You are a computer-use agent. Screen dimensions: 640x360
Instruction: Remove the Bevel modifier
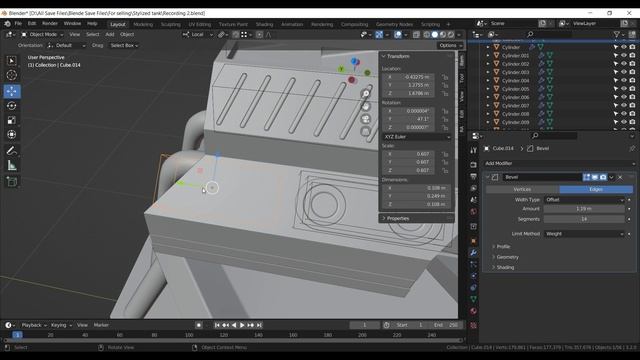pyautogui.click(x=620, y=177)
